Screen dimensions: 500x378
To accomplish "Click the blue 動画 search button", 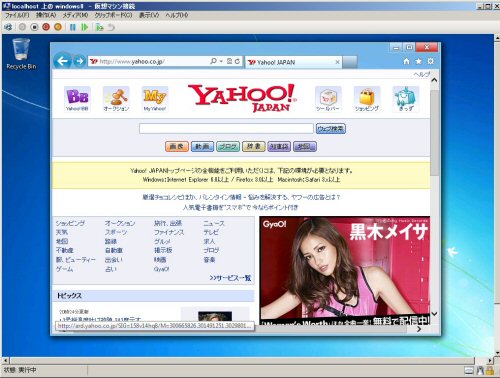I will pos(202,146).
